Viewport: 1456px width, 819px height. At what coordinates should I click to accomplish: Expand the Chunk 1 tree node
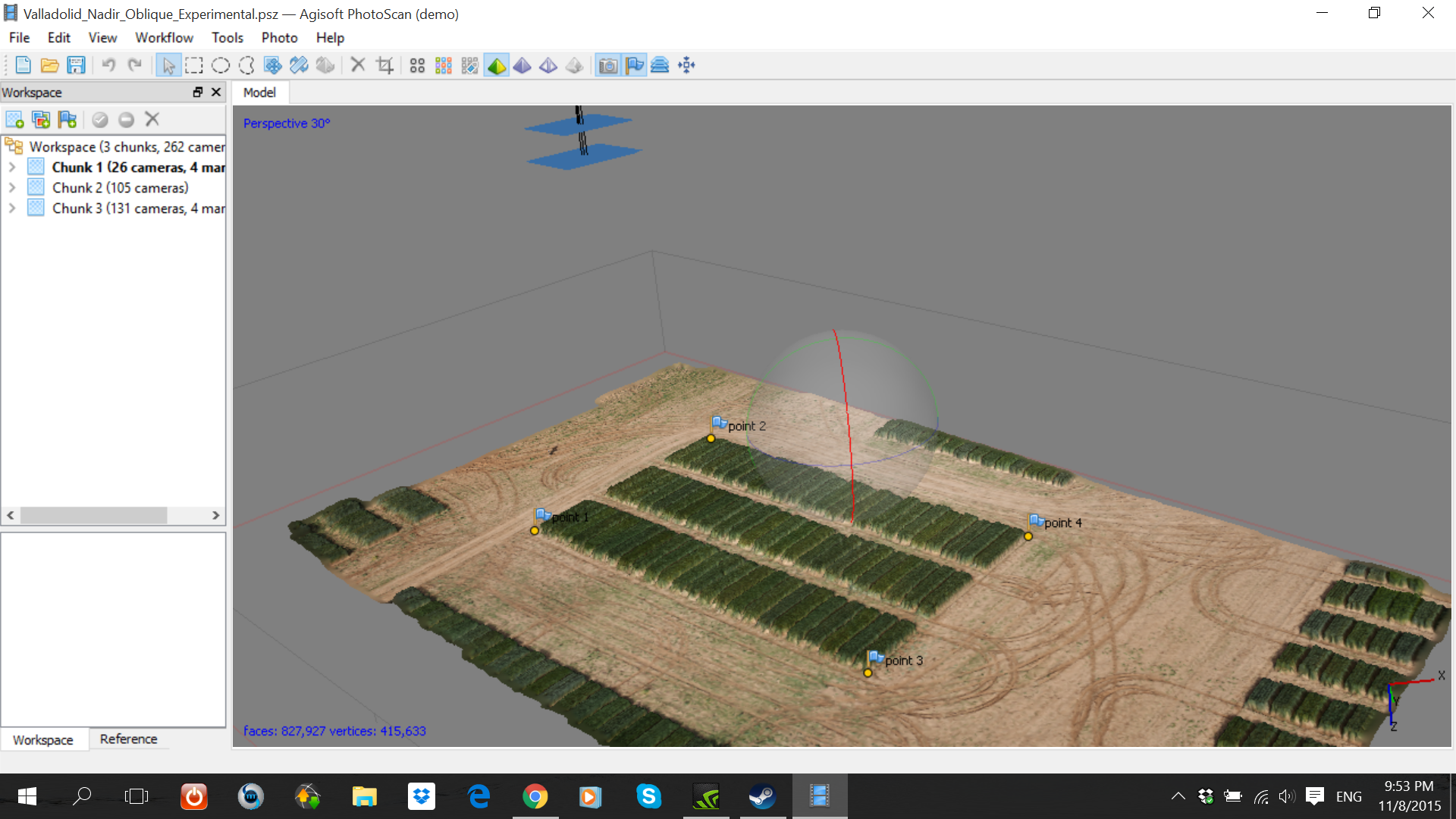[12, 167]
